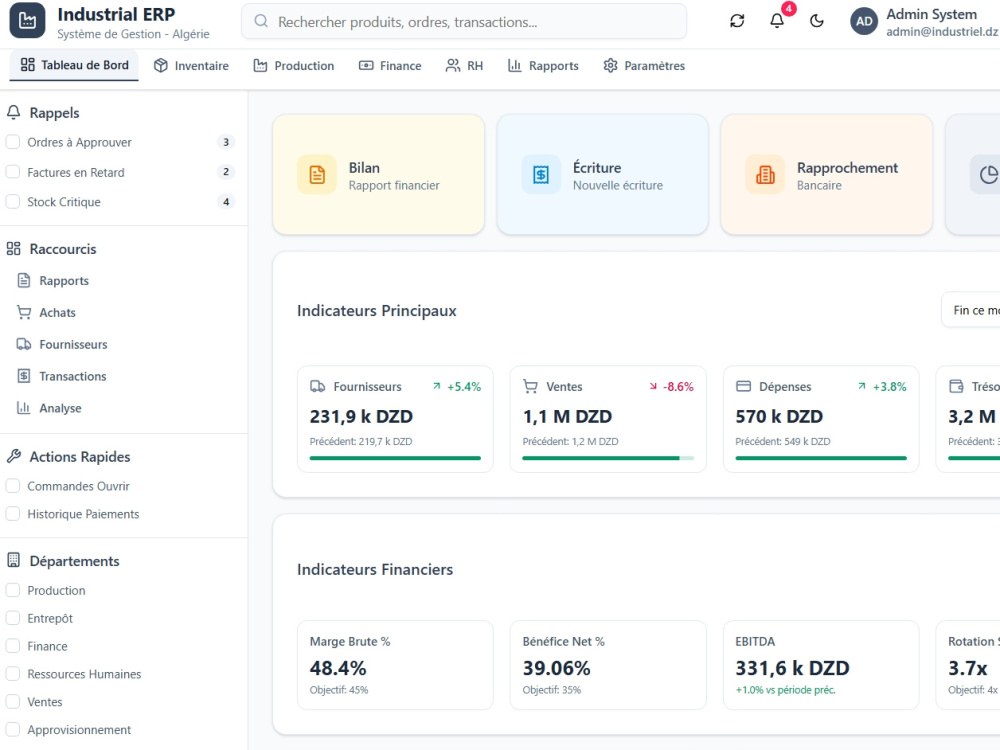
Task: Open the Tableau de Bord tab
Action: [x=74, y=65]
